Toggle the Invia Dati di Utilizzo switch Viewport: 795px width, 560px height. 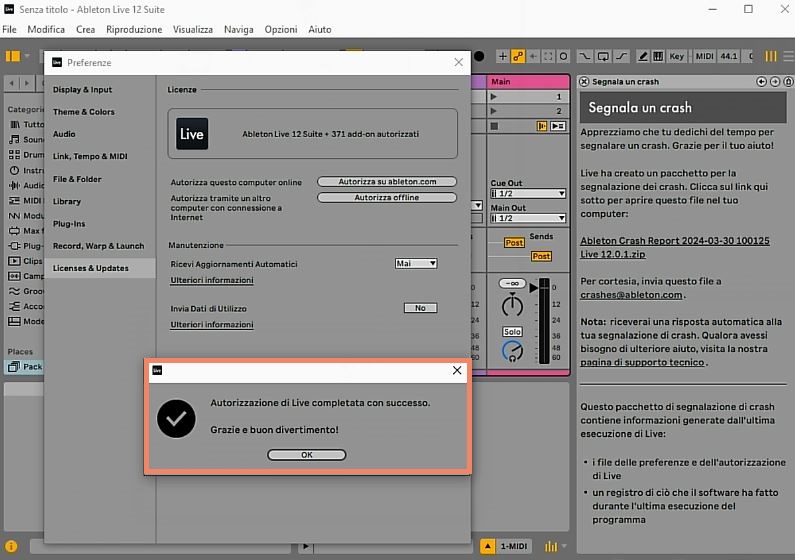(420, 308)
